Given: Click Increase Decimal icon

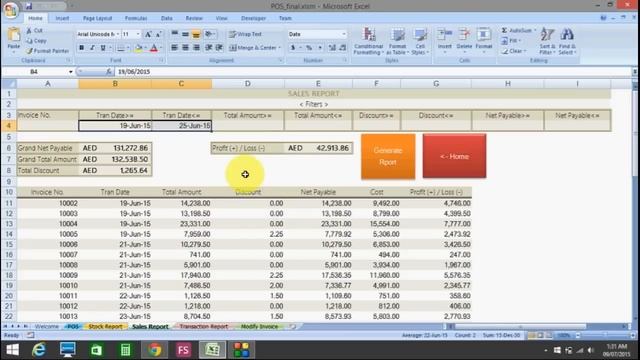Looking at the screenshot, I should 332,48.
